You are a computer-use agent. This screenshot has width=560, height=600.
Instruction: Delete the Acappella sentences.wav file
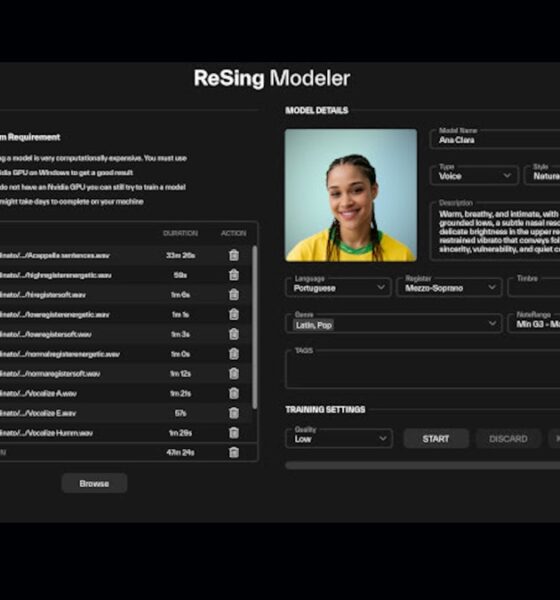(x=233, y=255)
